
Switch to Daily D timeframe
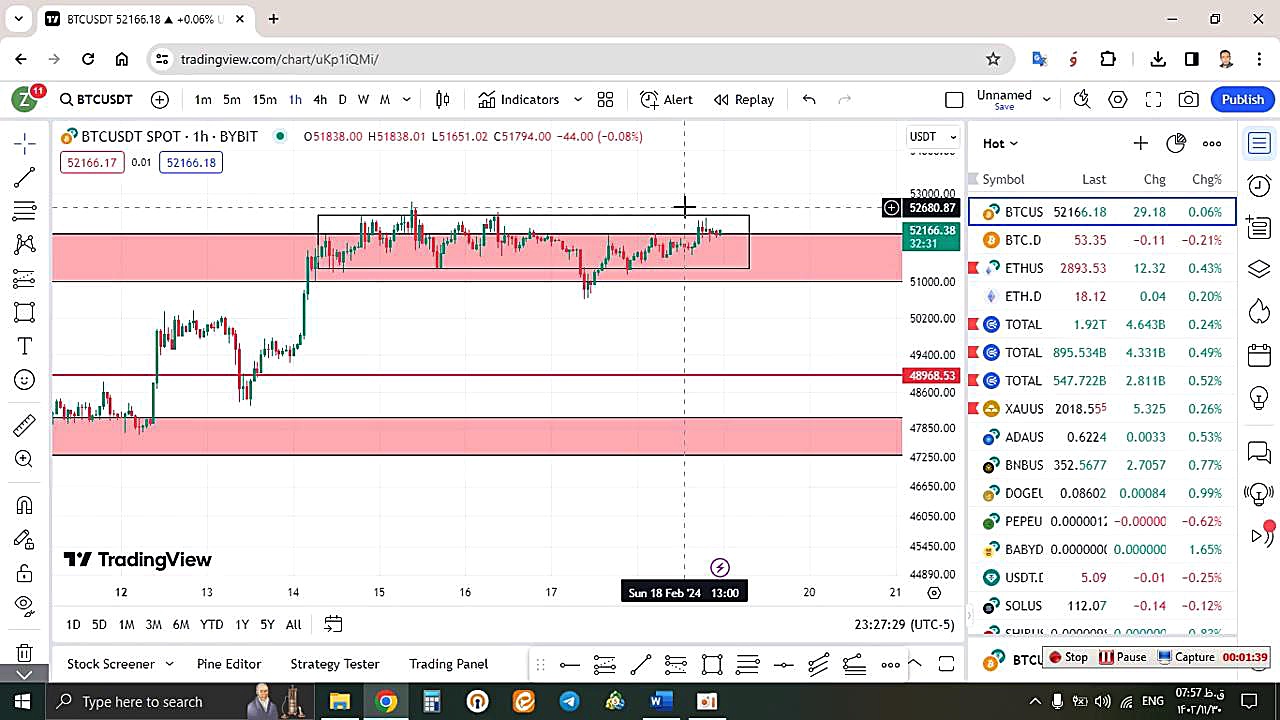(342, 99)
